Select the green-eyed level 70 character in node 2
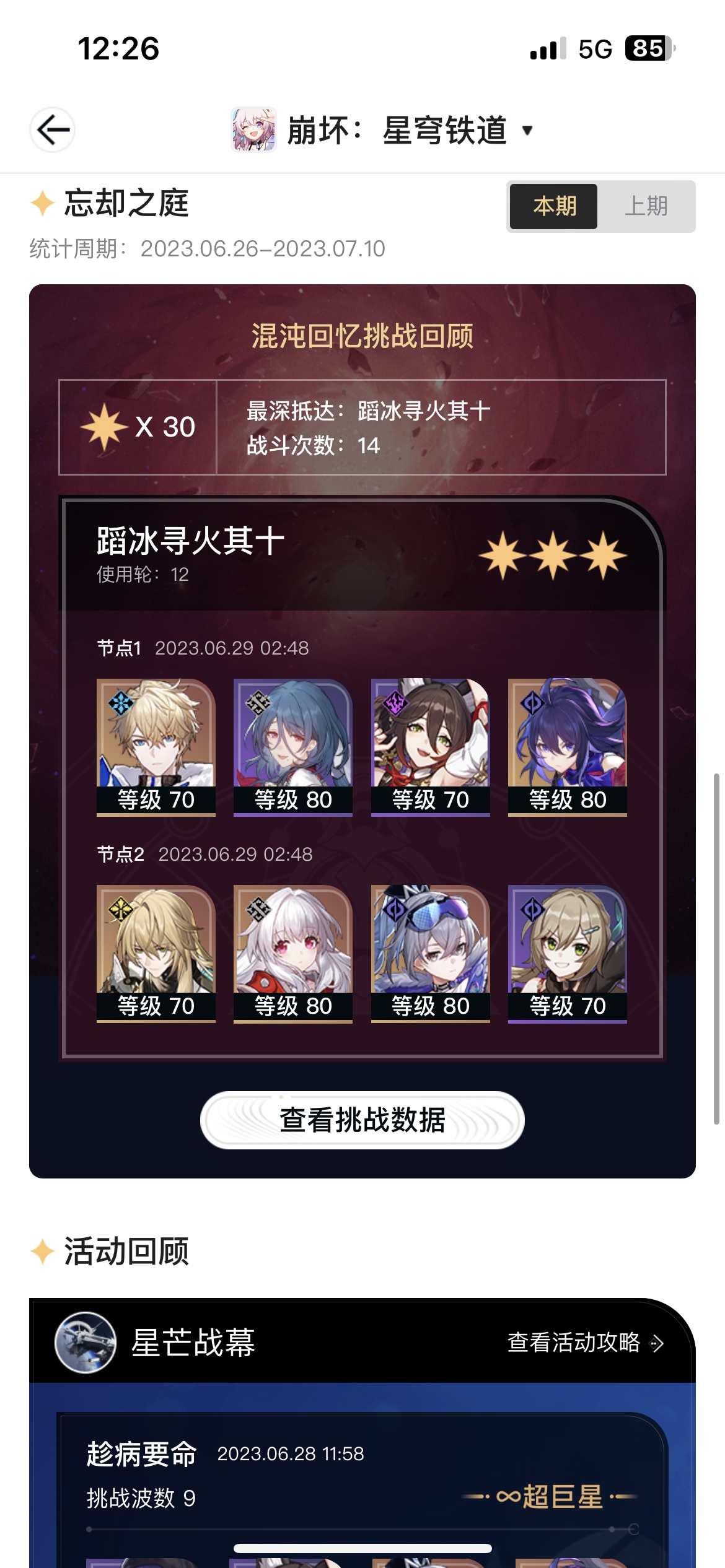The height and width of the screenshot is (1568, 725). (x=568, y=954)
